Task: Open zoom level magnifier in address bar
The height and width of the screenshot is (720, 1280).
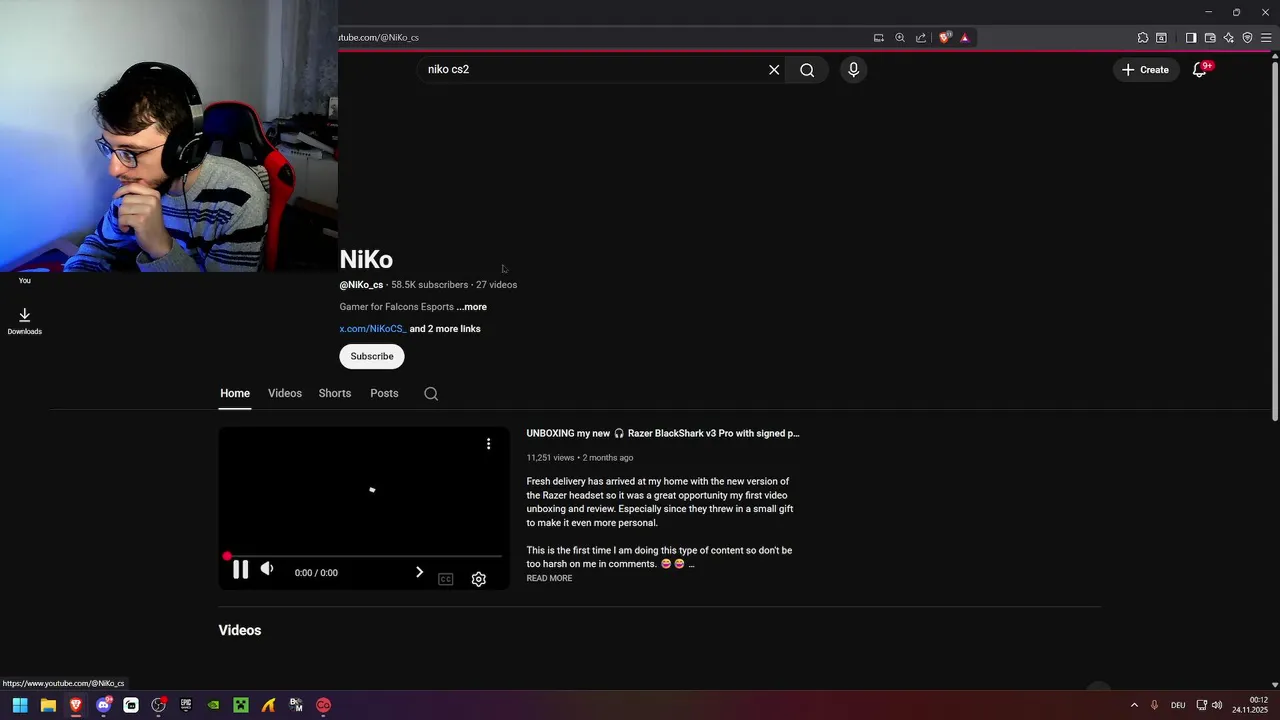Action: (x=900, y=38)
